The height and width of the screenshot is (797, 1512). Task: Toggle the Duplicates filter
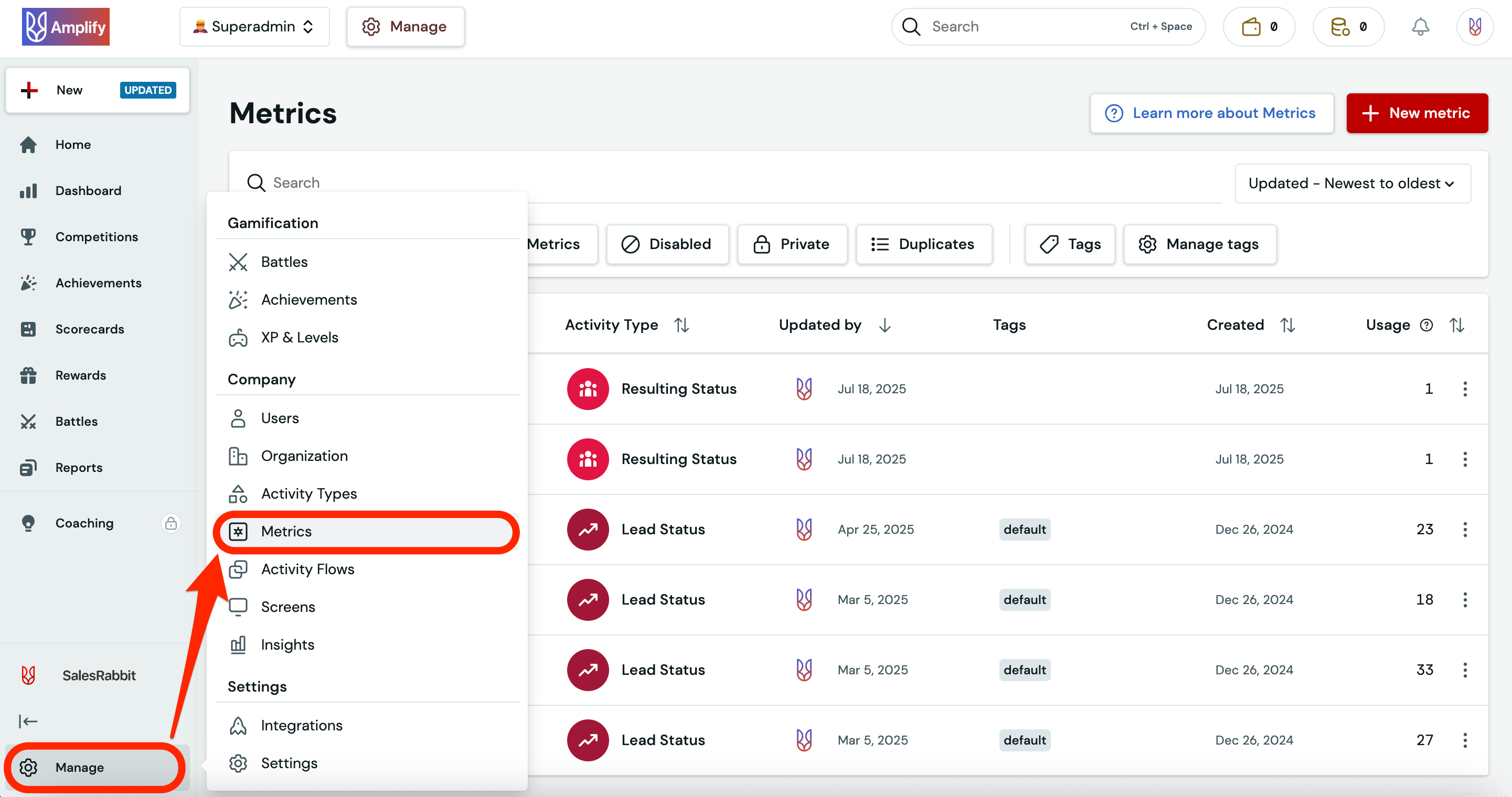coord(924,244)
